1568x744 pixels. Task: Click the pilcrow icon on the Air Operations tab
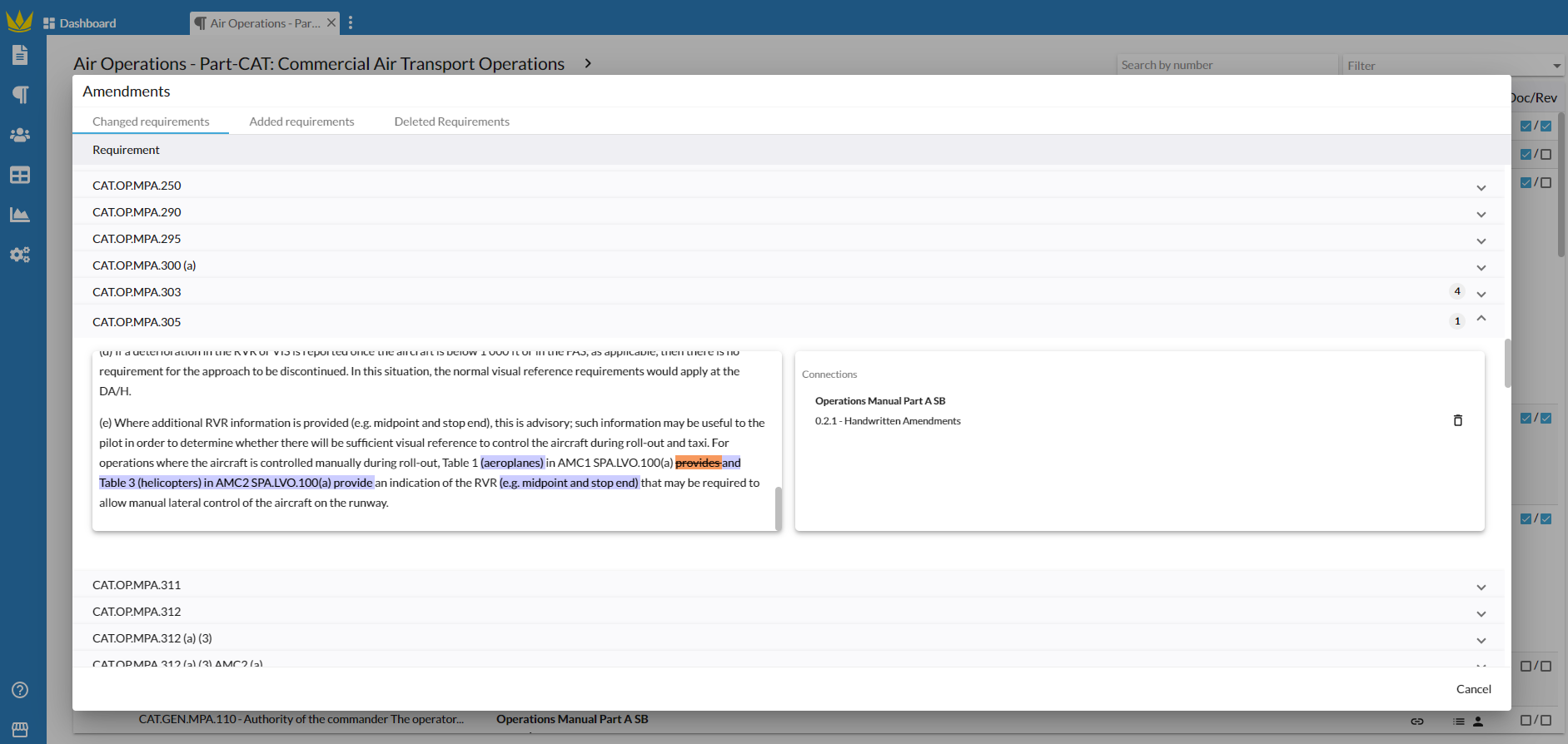click(x=200, y=23)
